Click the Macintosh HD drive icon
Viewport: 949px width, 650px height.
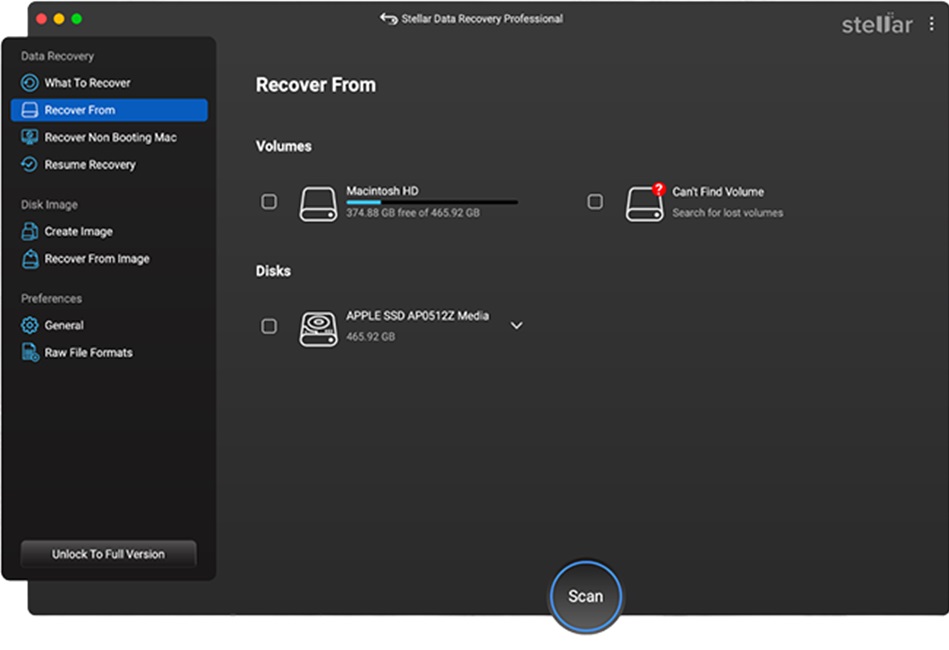(x=318, y=204)
